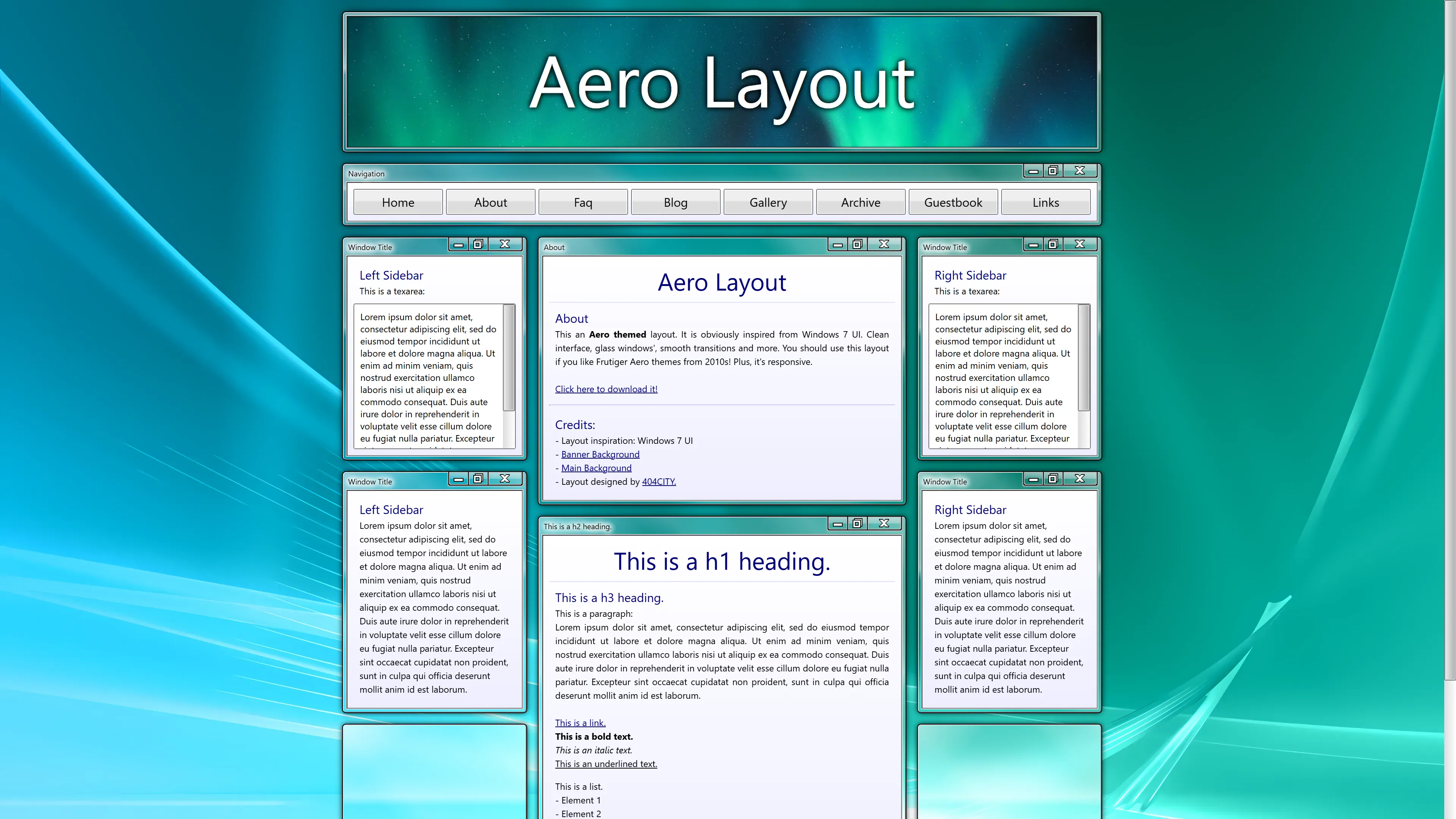Maximize the top Right Sidebar window
Screen dimensions: 1456x819
tap(1053, 244)
